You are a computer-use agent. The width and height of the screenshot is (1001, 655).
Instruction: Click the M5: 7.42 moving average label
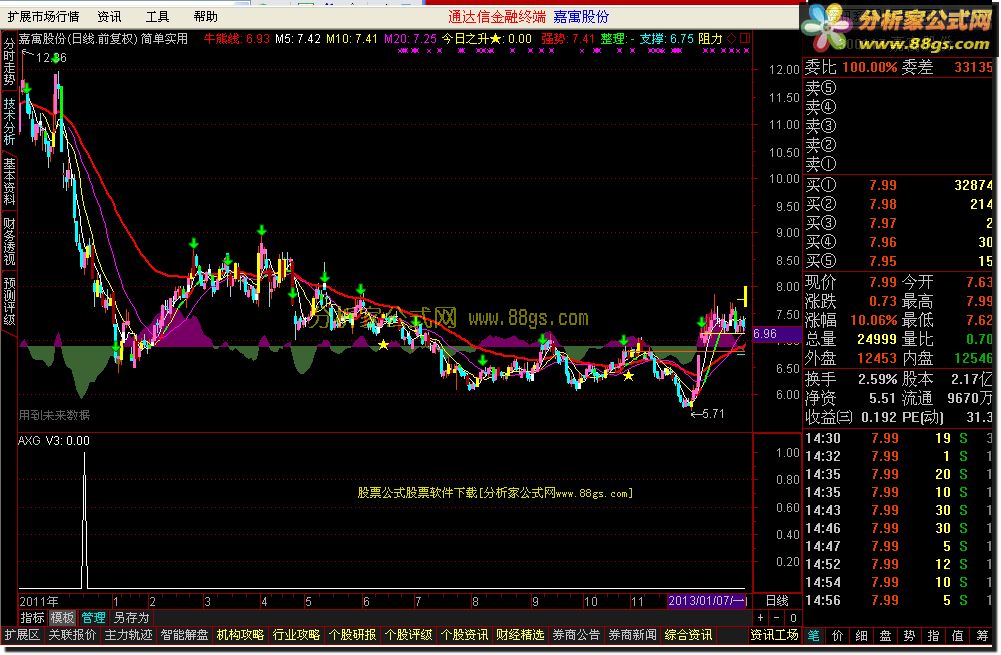click(298, 38)
